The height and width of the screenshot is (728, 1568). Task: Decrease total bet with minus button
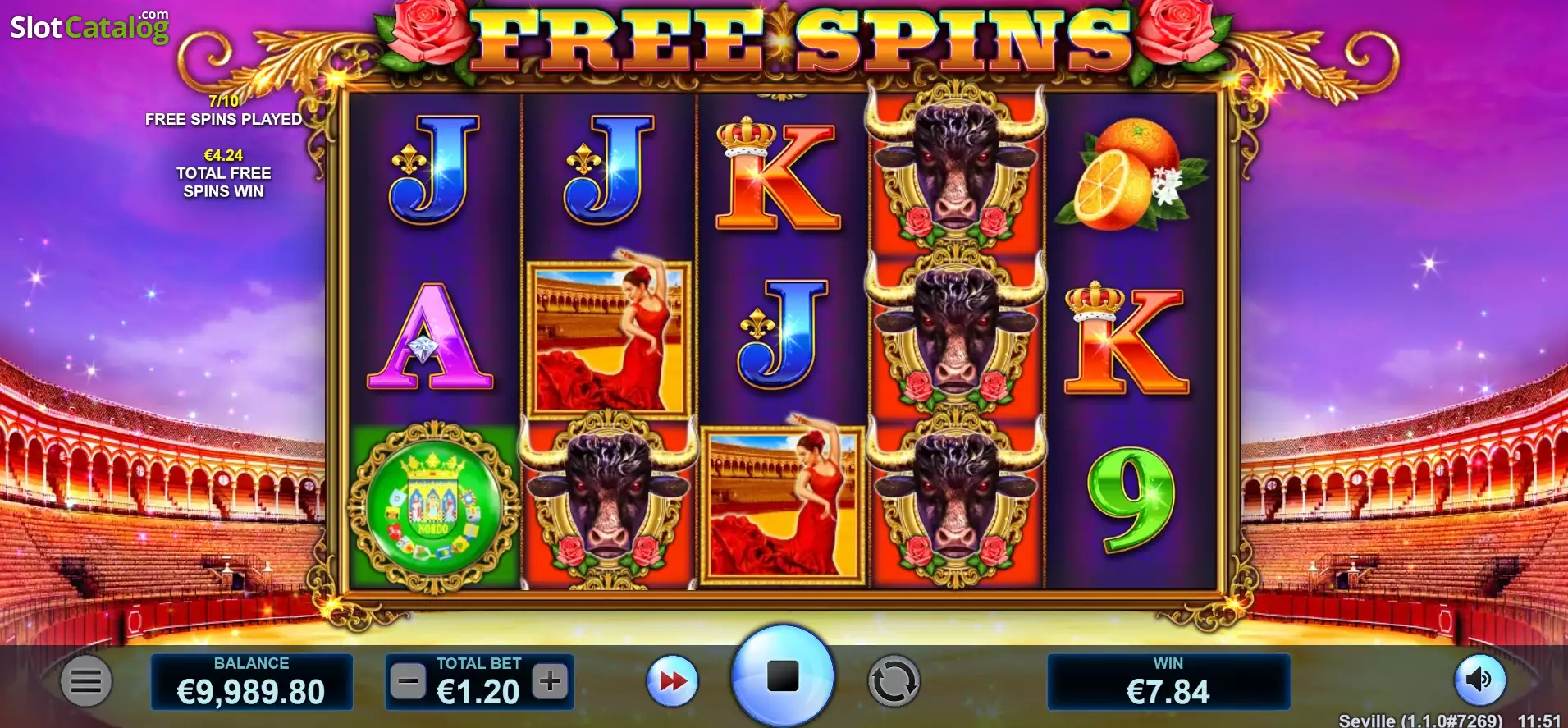pyautogui.click(x=408, y=681)
